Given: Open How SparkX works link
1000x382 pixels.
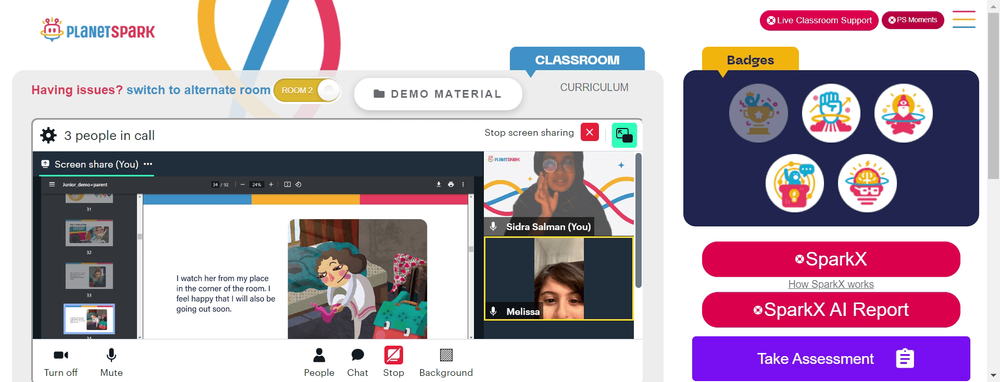Looking at the screenshot, I should click(x=831, y=284).
